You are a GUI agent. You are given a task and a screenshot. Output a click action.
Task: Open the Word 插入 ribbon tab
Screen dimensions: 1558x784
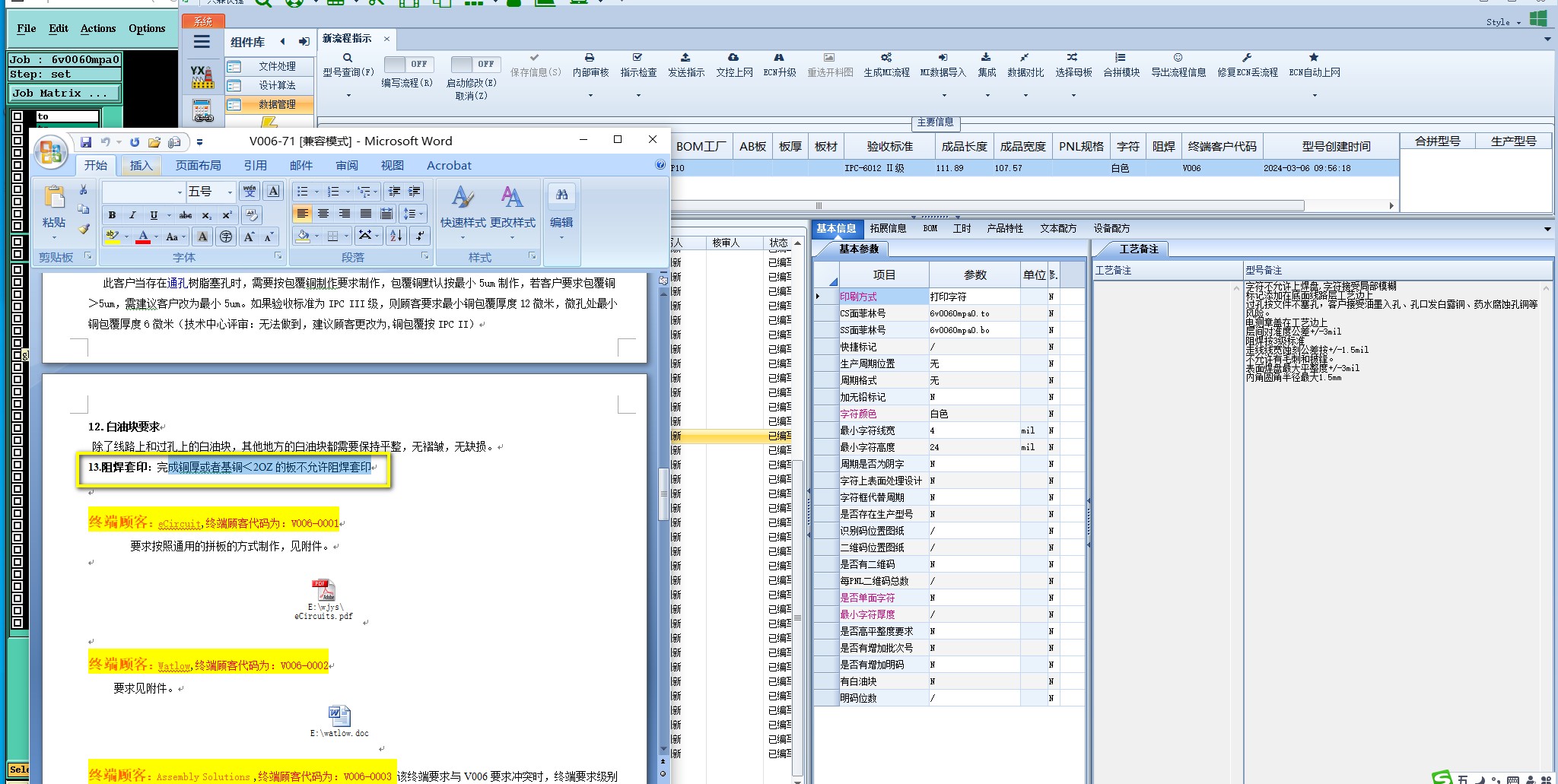coord(141,165)
